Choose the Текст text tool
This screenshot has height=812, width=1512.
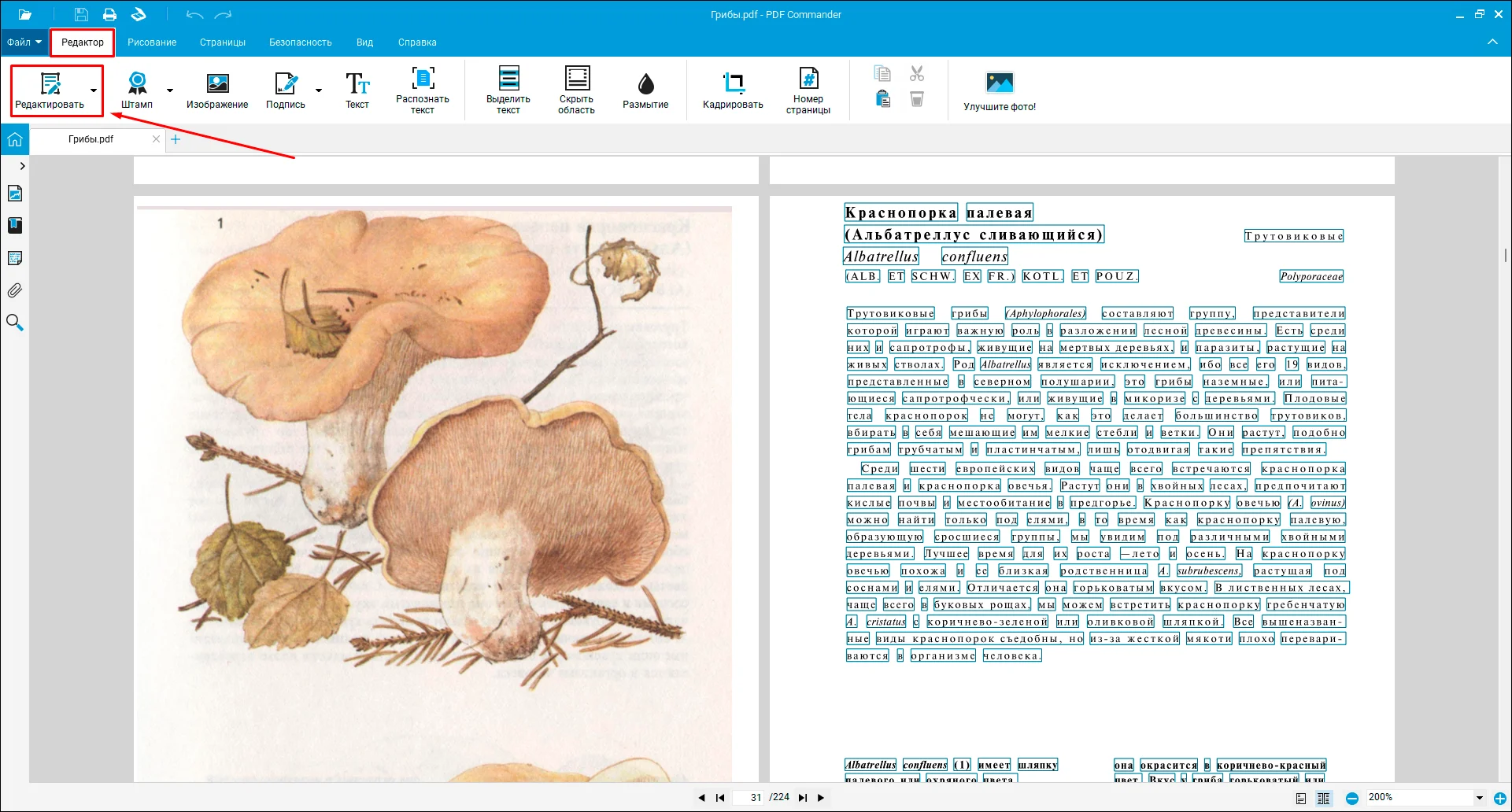(357, 91)
